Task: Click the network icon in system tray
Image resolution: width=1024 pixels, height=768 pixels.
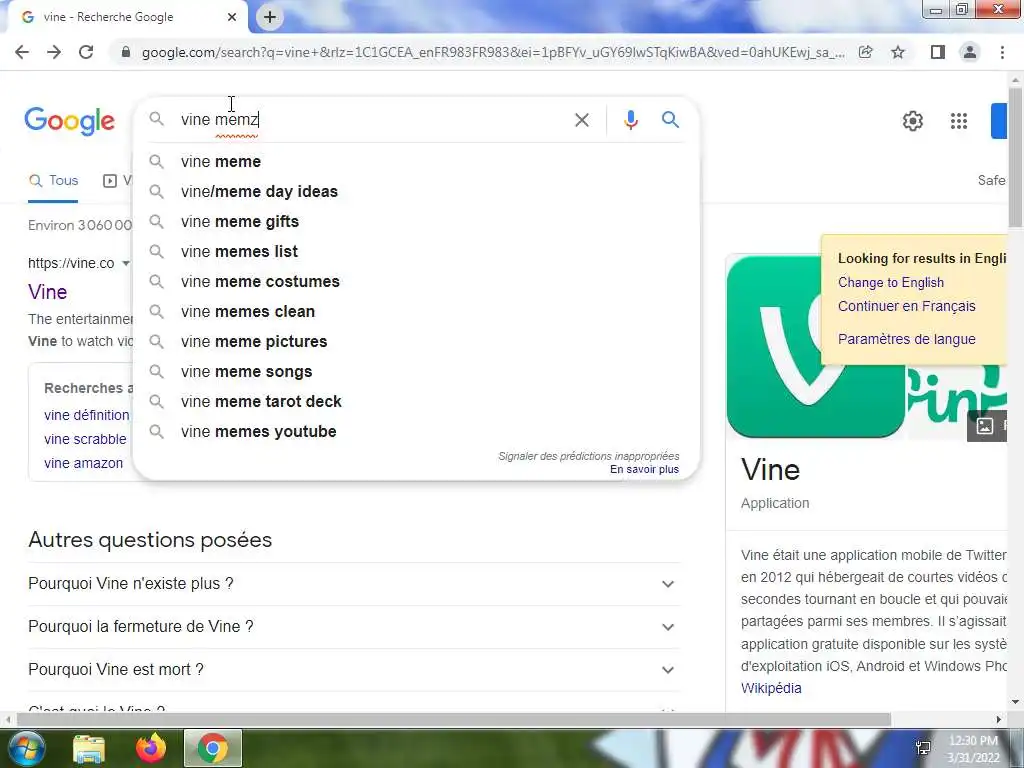Action: tap(923, 748)
